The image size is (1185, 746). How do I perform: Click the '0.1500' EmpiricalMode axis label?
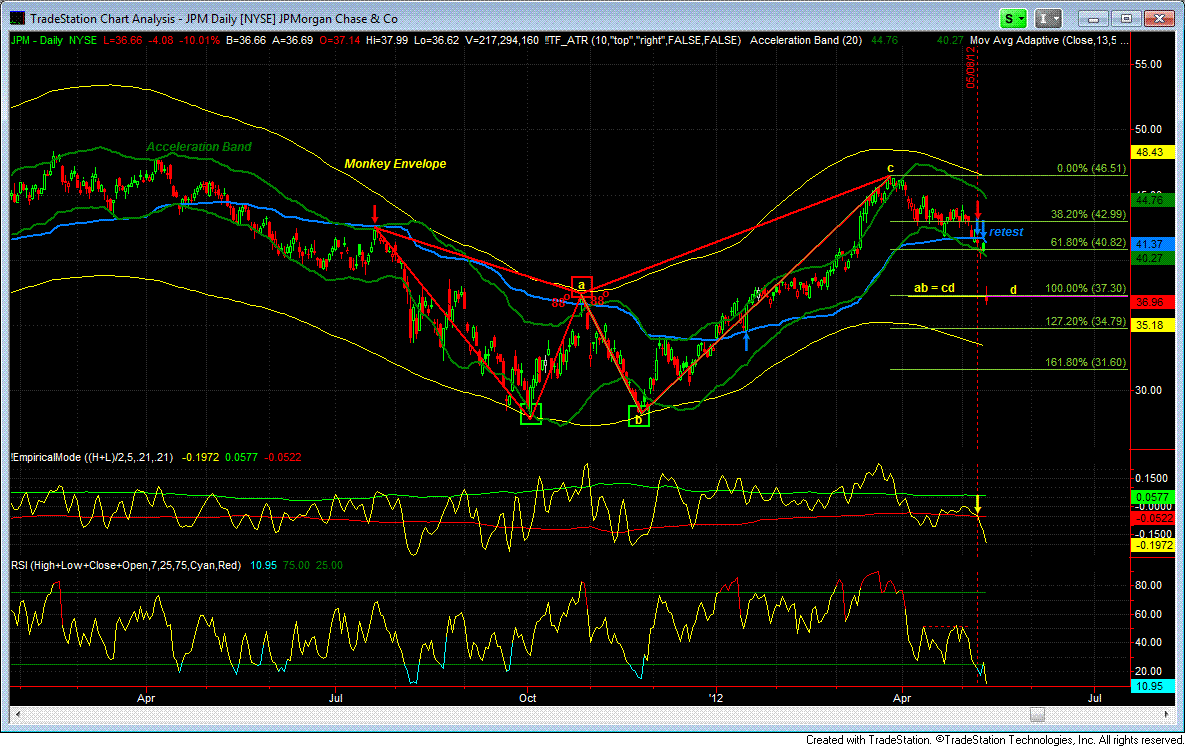[1151, 478]
